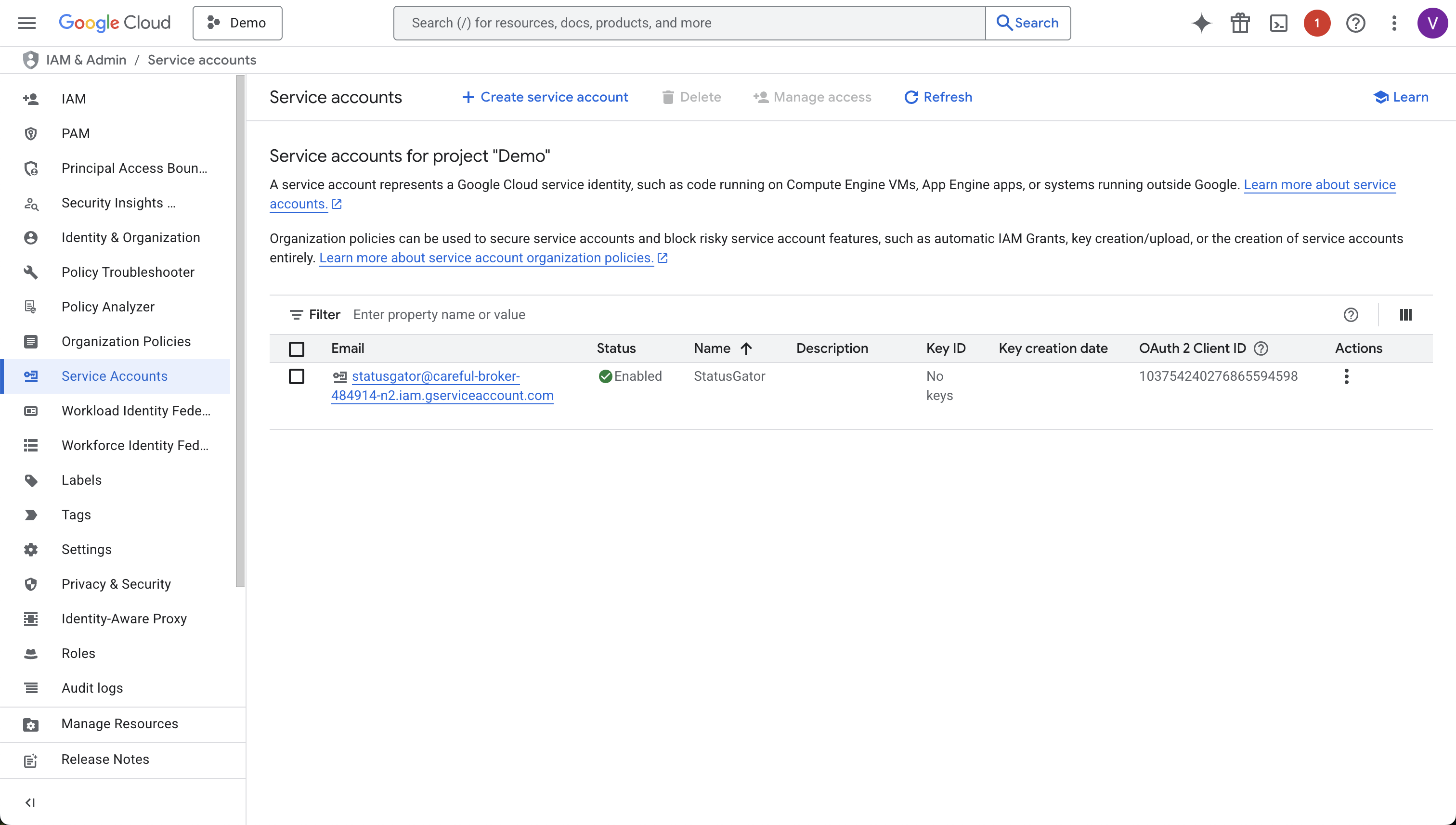Click the free trial gift icon
The image size is (1456, 825).
click(x=1239, y=23)
